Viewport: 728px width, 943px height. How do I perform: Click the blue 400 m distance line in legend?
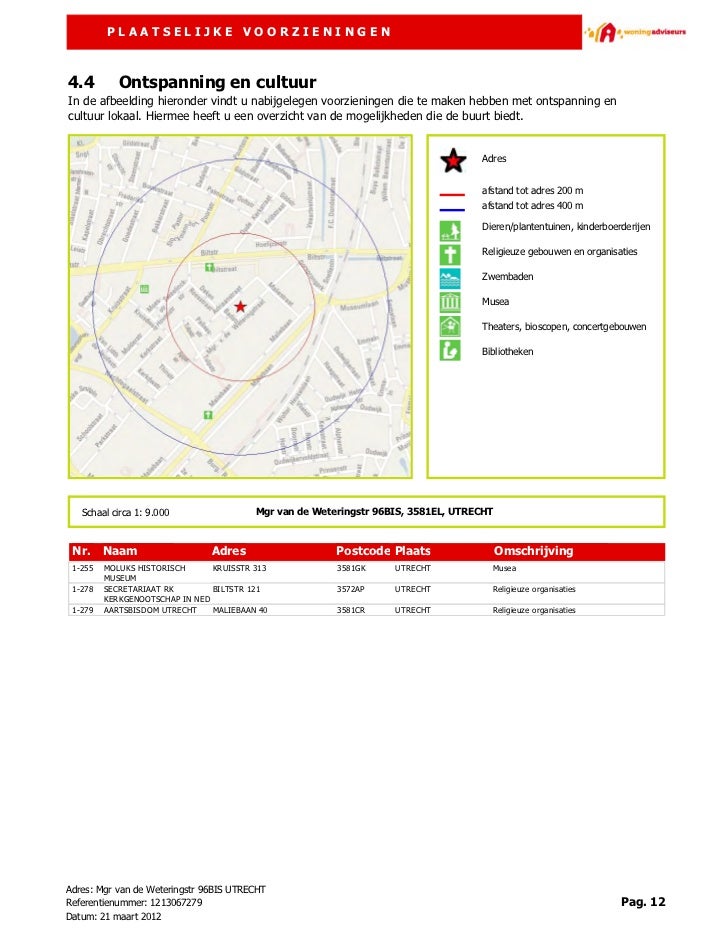click(x=452, y=210)
